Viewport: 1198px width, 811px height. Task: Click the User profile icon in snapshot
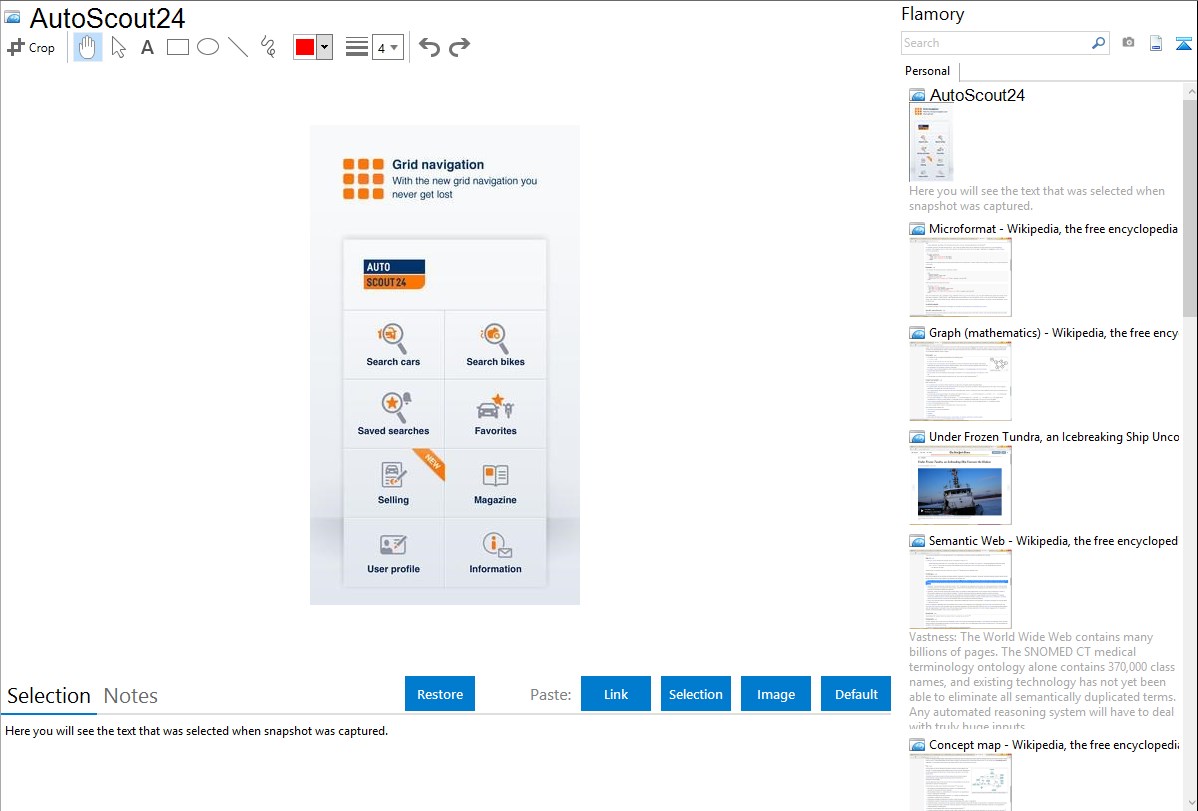coord(393,545)
